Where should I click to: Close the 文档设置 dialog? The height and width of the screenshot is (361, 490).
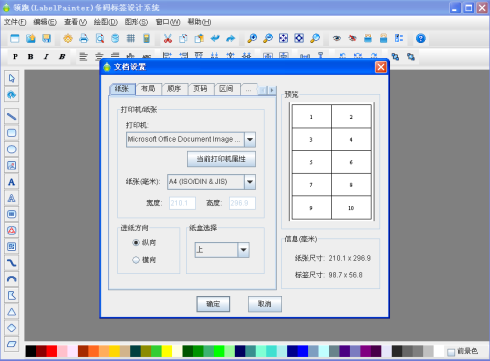click(x=381, y=67)
